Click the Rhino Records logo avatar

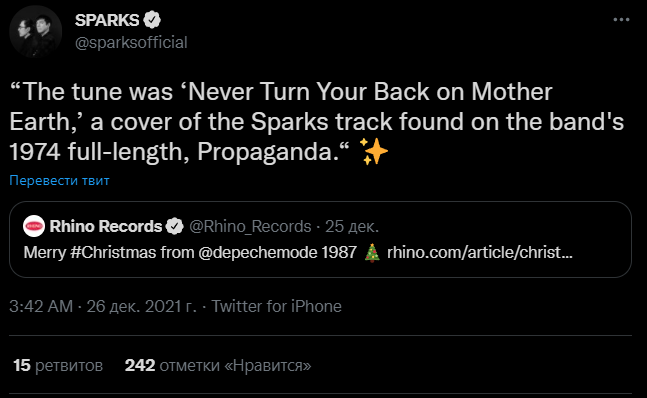pyautogui.click(x=34, y=226)
